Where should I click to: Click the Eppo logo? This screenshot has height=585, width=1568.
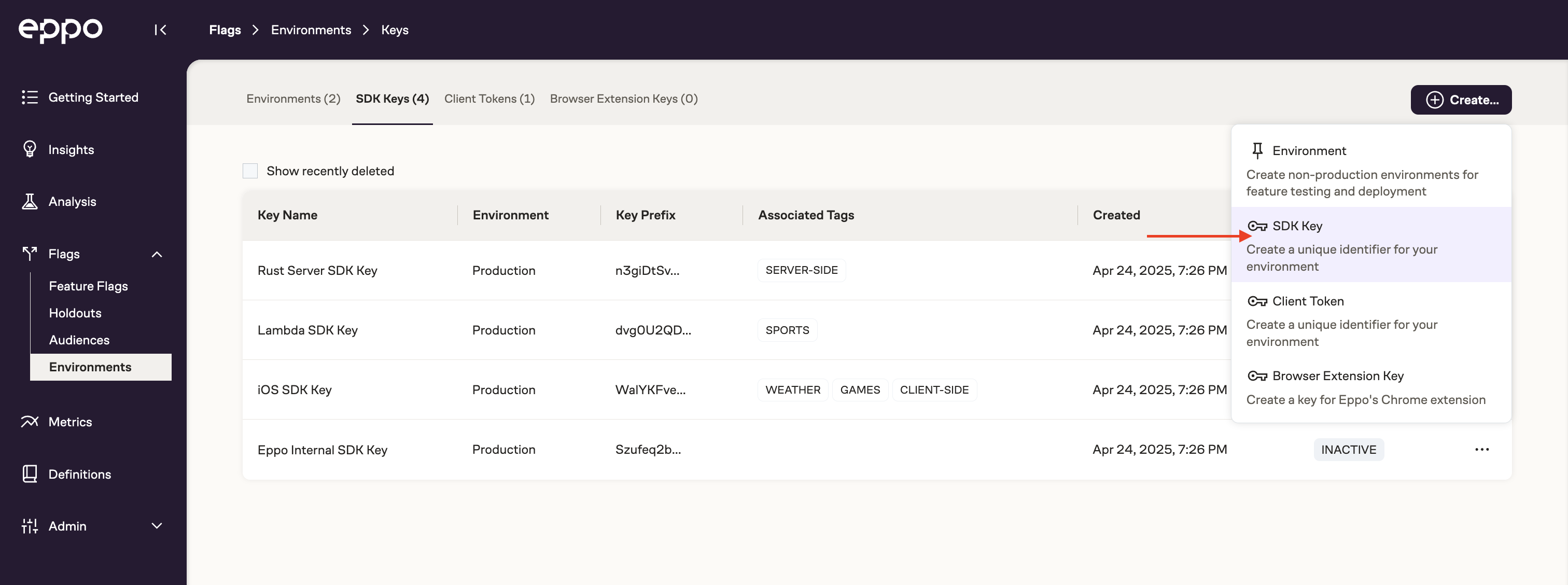pos(61,30)
